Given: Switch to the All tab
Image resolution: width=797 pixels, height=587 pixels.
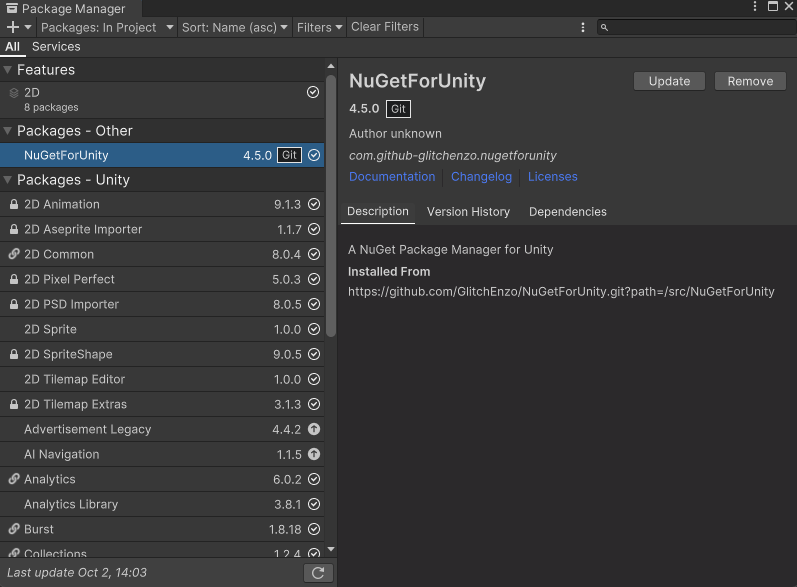Looking at the screenshot, I should (12, 47).
